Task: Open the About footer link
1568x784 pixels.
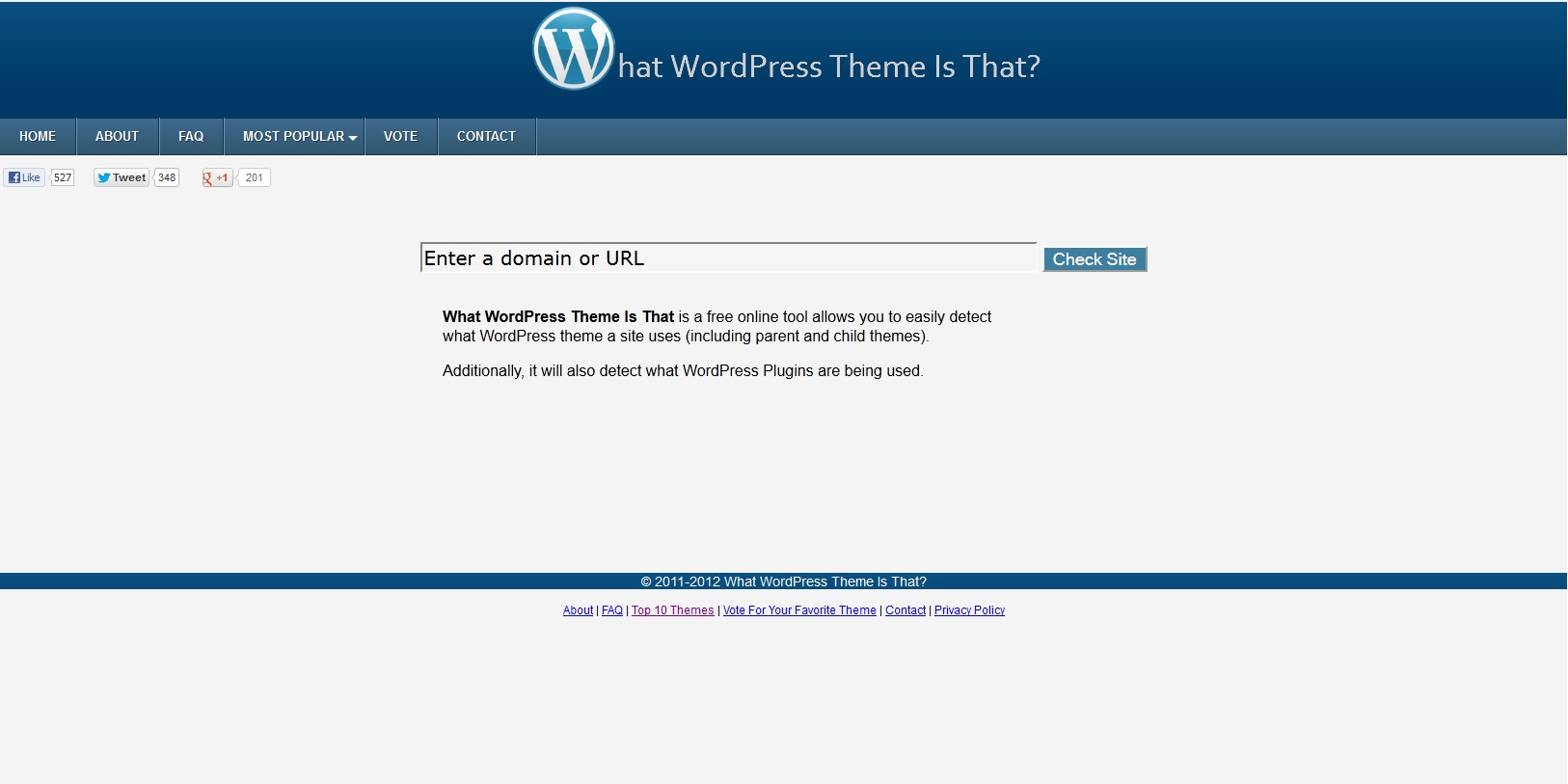Action: pyautogui.click(x=578, y=610)
